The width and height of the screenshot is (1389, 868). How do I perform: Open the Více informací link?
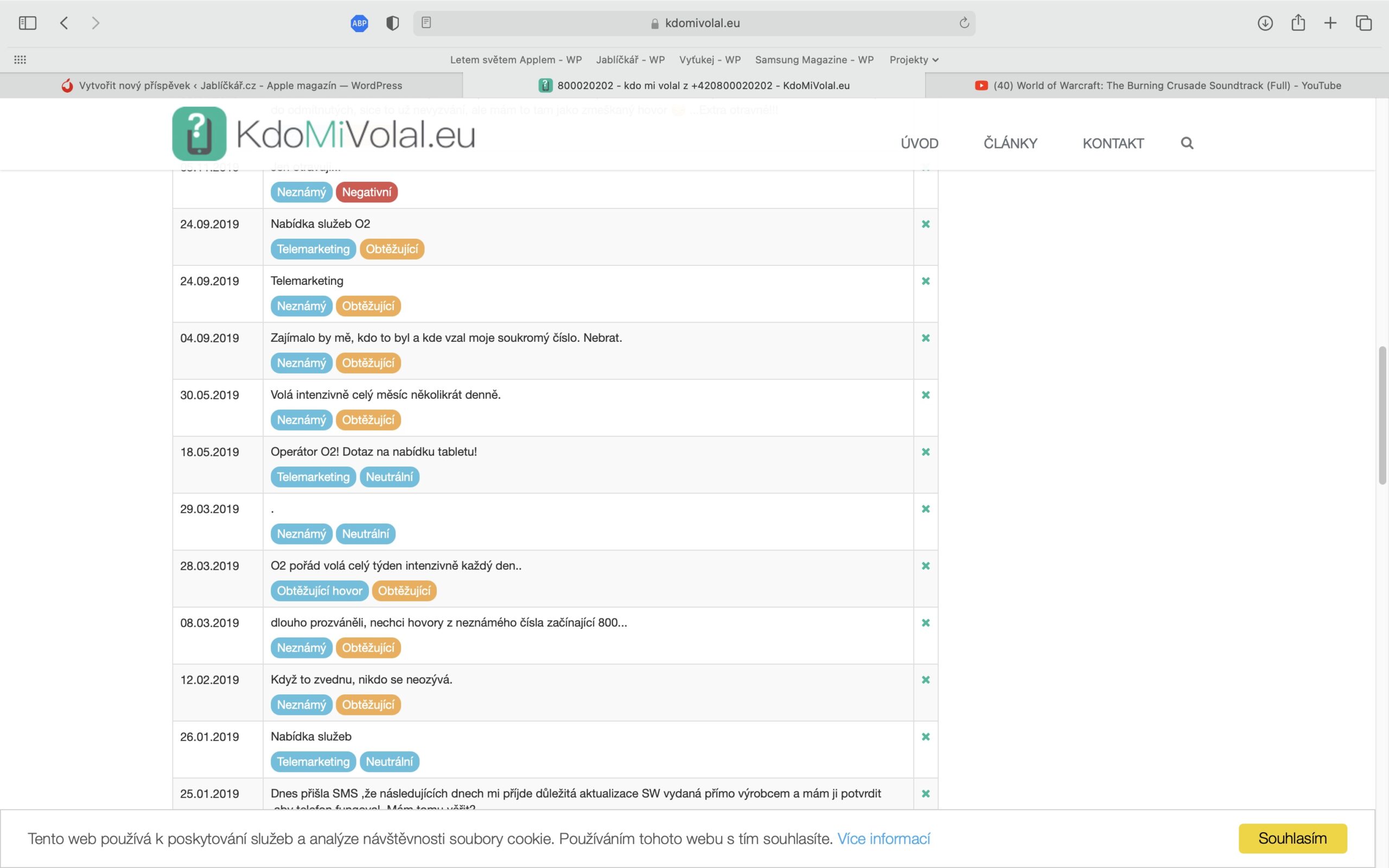883,839
